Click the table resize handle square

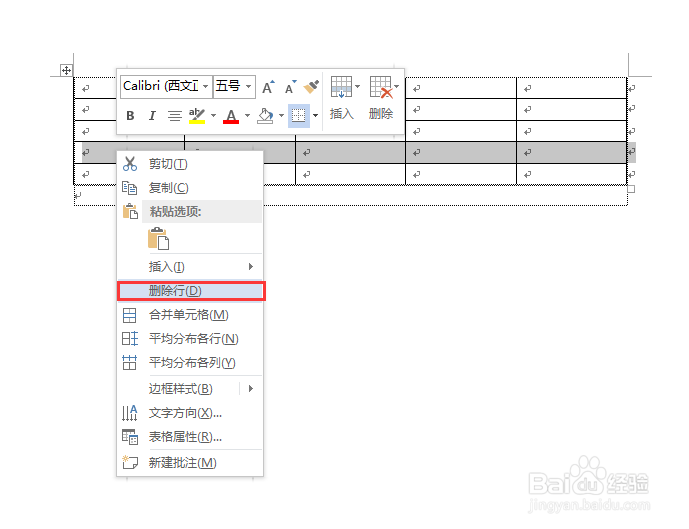pyautogui.click(x=631, y=189)
